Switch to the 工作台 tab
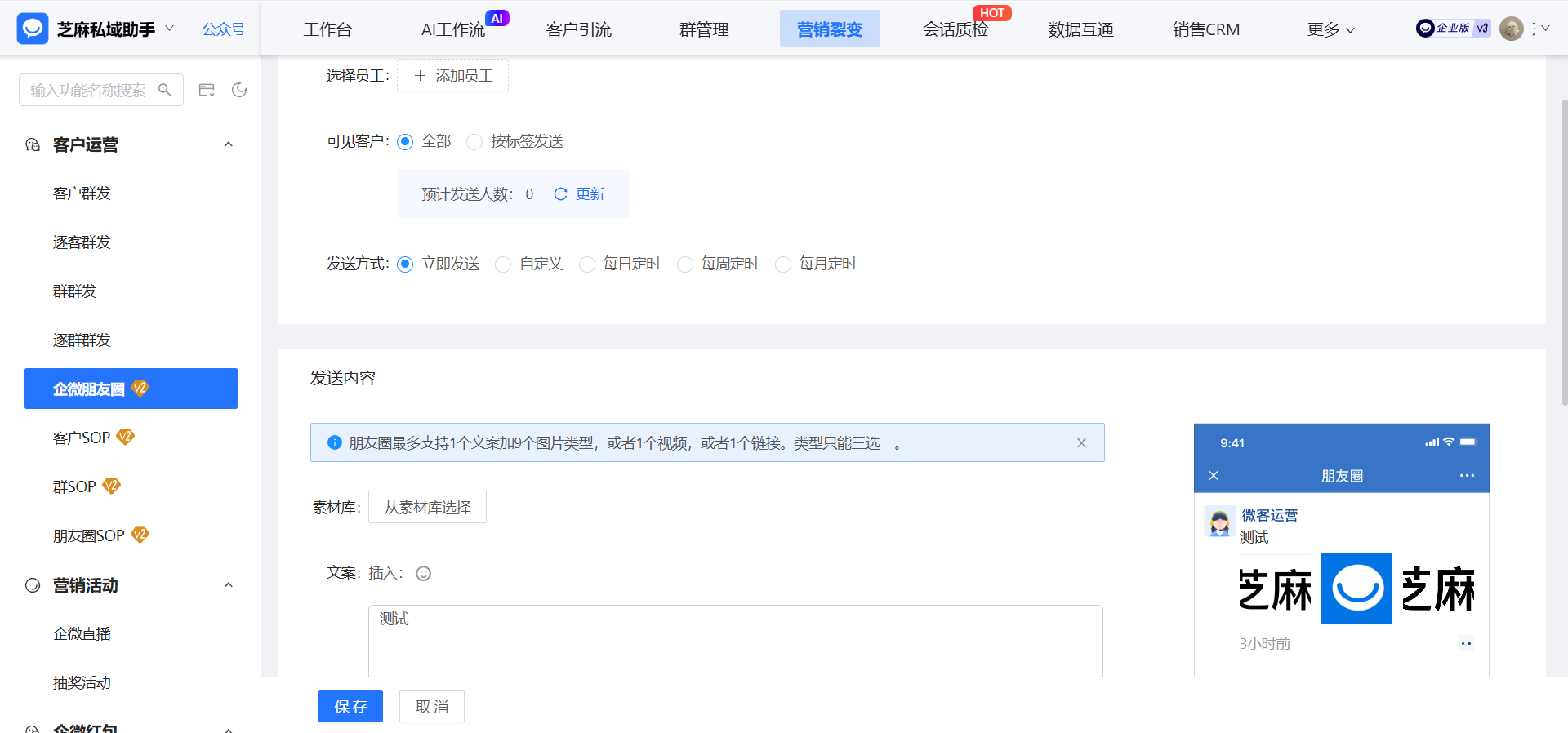The height and width of the screenshot is (733, 1568). tap(327, 29)
